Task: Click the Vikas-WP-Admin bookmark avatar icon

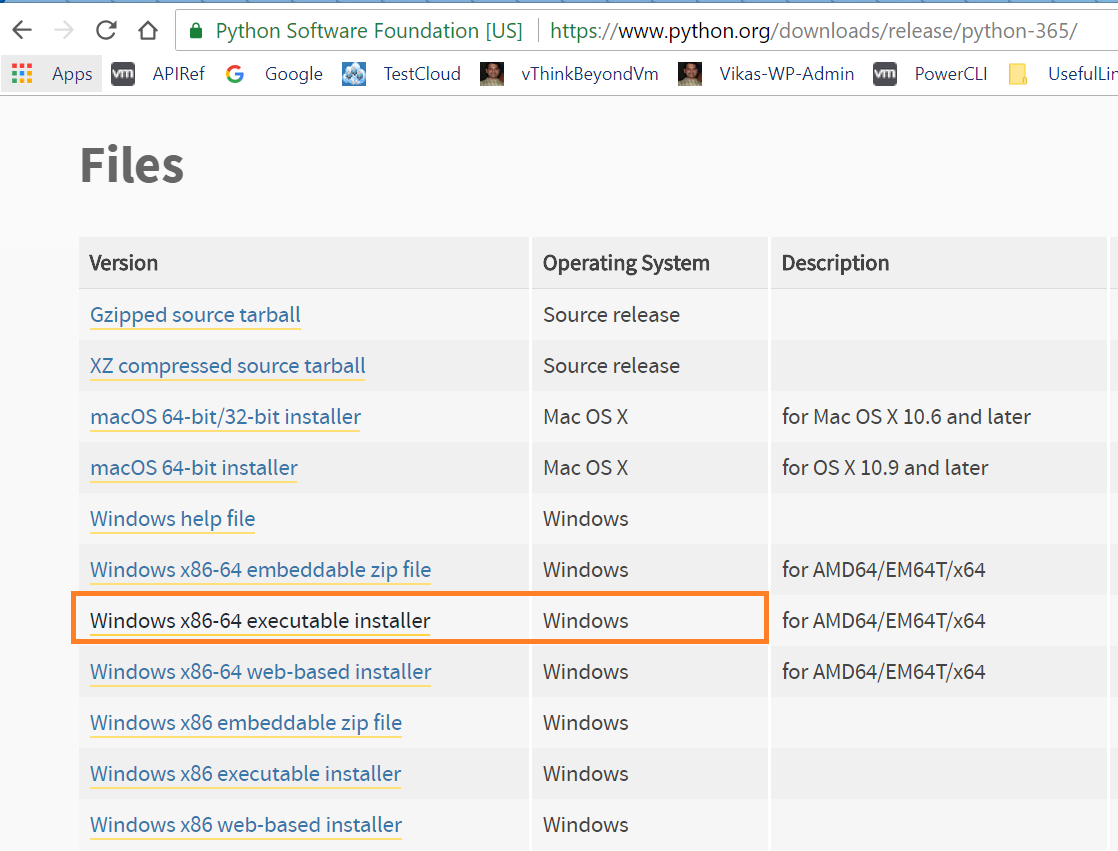Action: (689, 73)
